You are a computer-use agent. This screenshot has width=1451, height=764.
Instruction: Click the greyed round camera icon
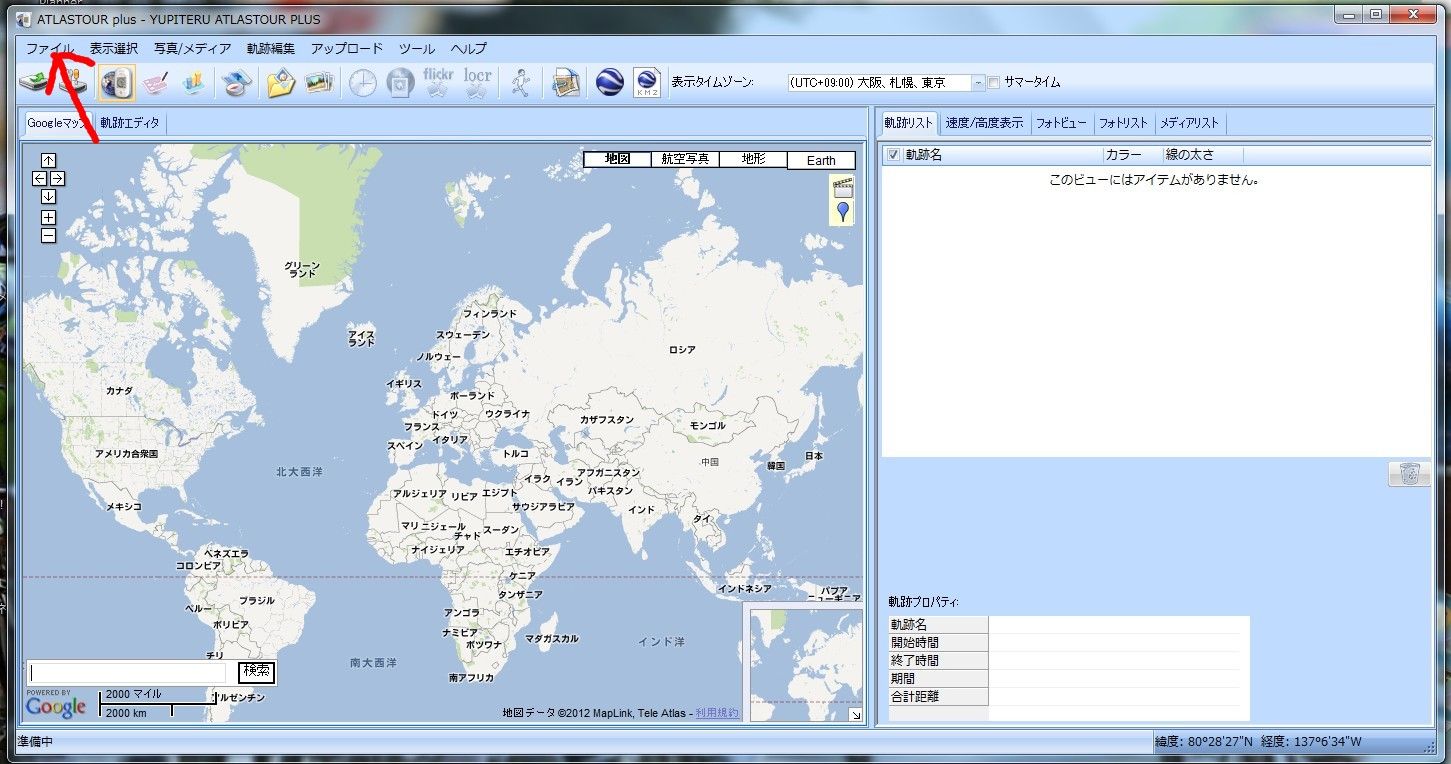pyautogui.click(x=400, y=83)
